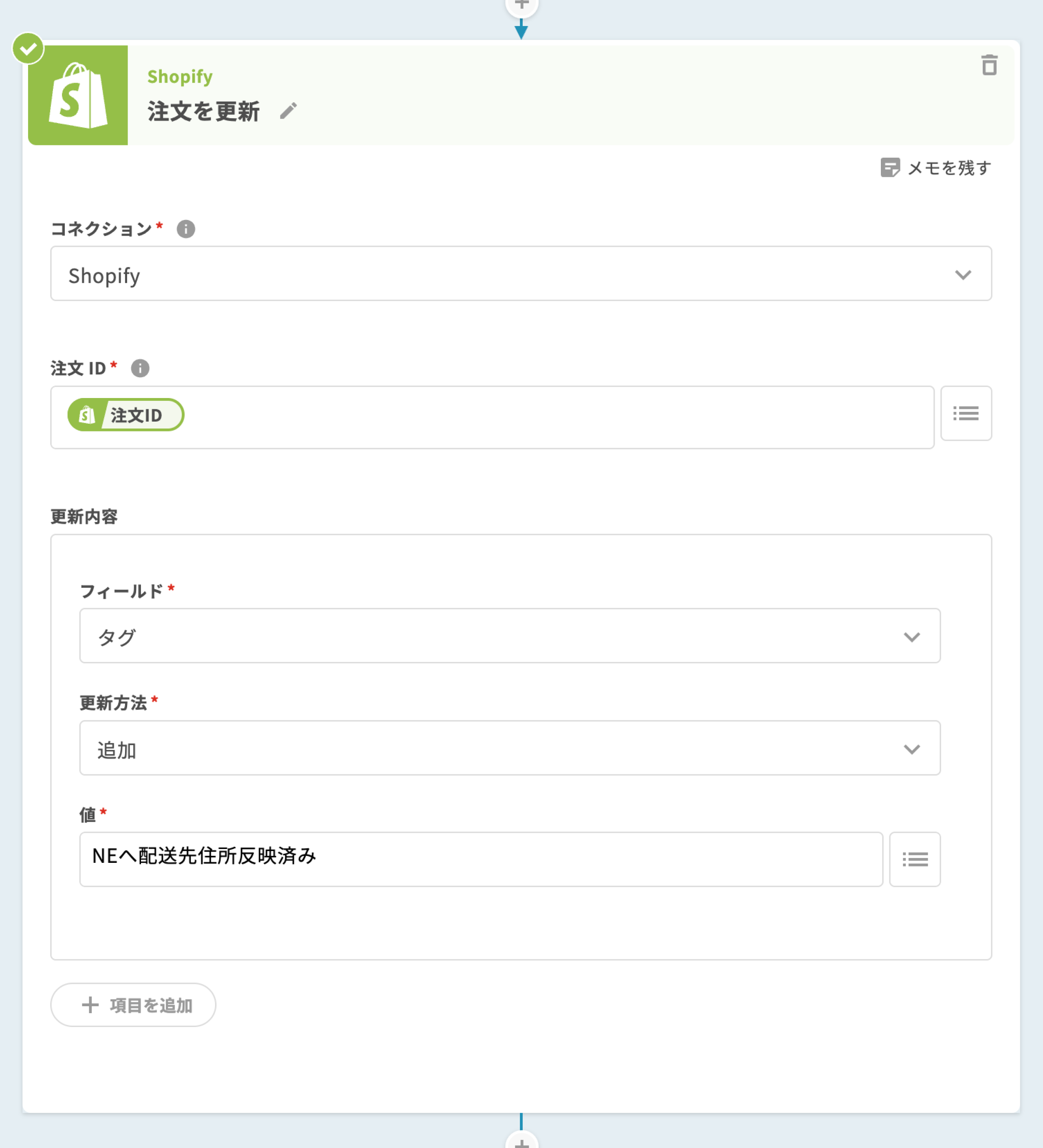Select the 注文ID variable pill
The height and width of the screenshot is (1148, 1043).
(x=126, y=415)
